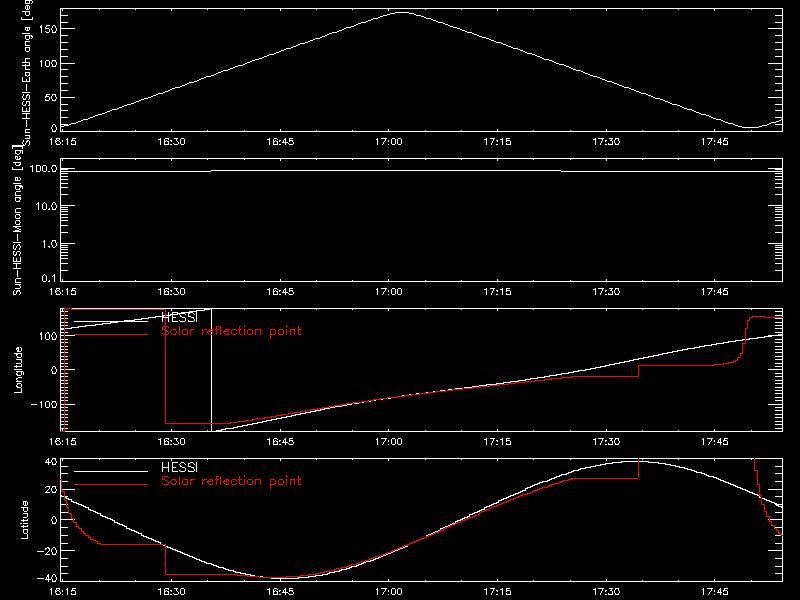The width and height of the screenshot is (800, 600).
Task: Click '17:45' time label under Earth angle plot
Action: click(715, 142)
